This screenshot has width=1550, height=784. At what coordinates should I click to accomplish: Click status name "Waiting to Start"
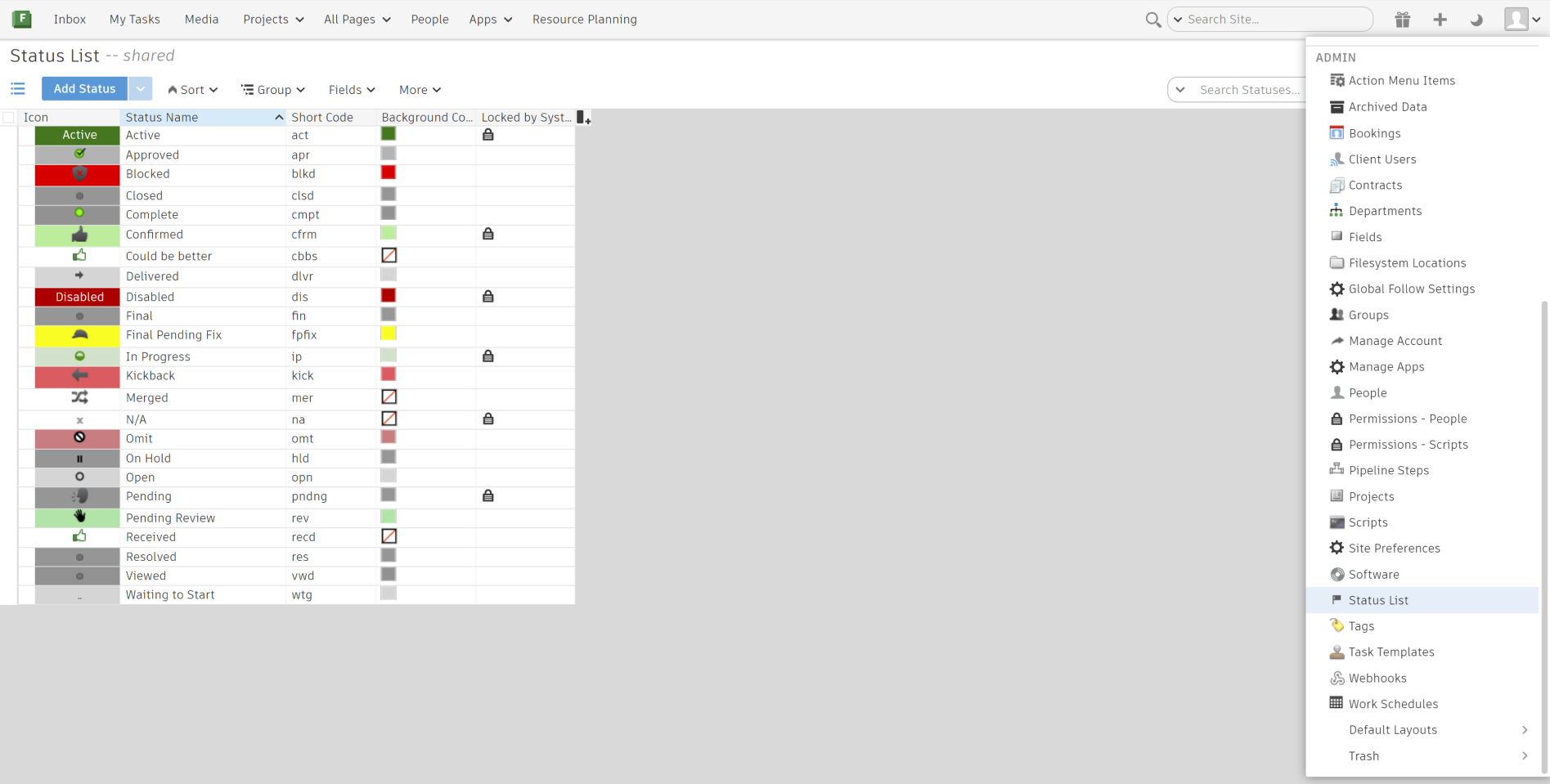coord(170,595)
